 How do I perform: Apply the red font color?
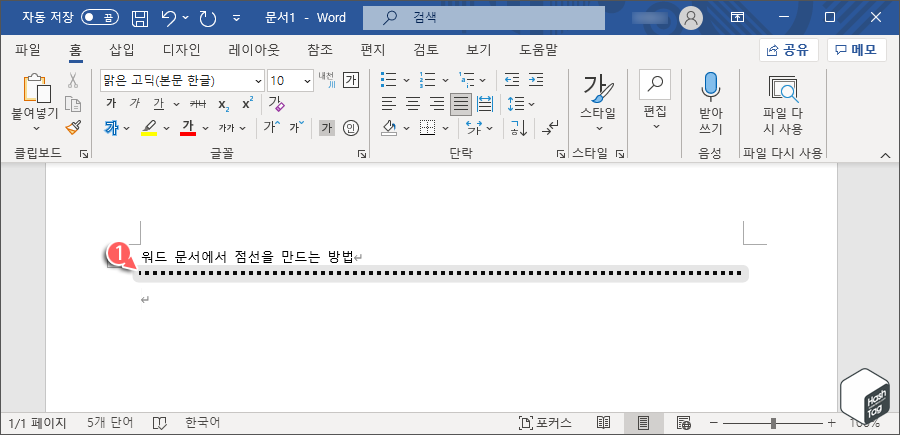tap(188, 128)
